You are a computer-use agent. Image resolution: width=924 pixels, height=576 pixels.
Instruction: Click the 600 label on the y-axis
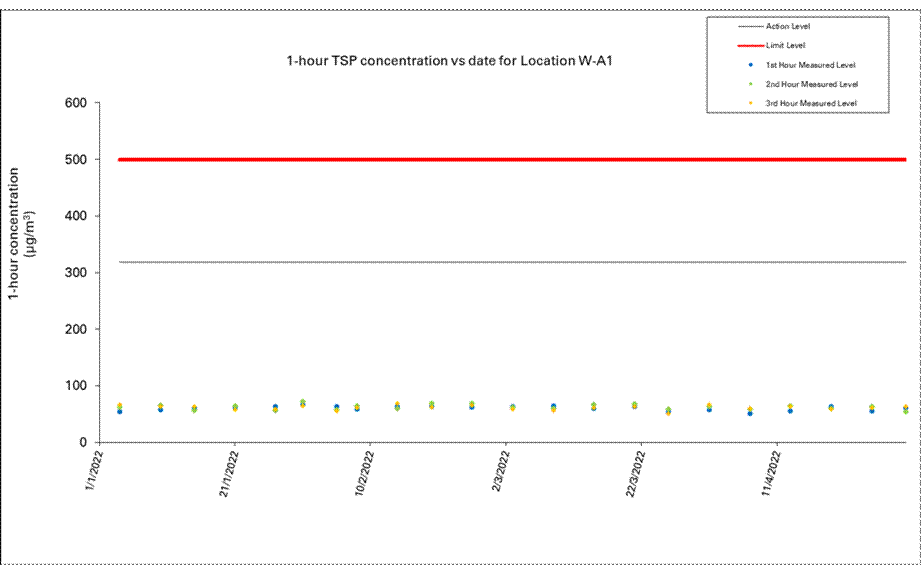(77, 103)
